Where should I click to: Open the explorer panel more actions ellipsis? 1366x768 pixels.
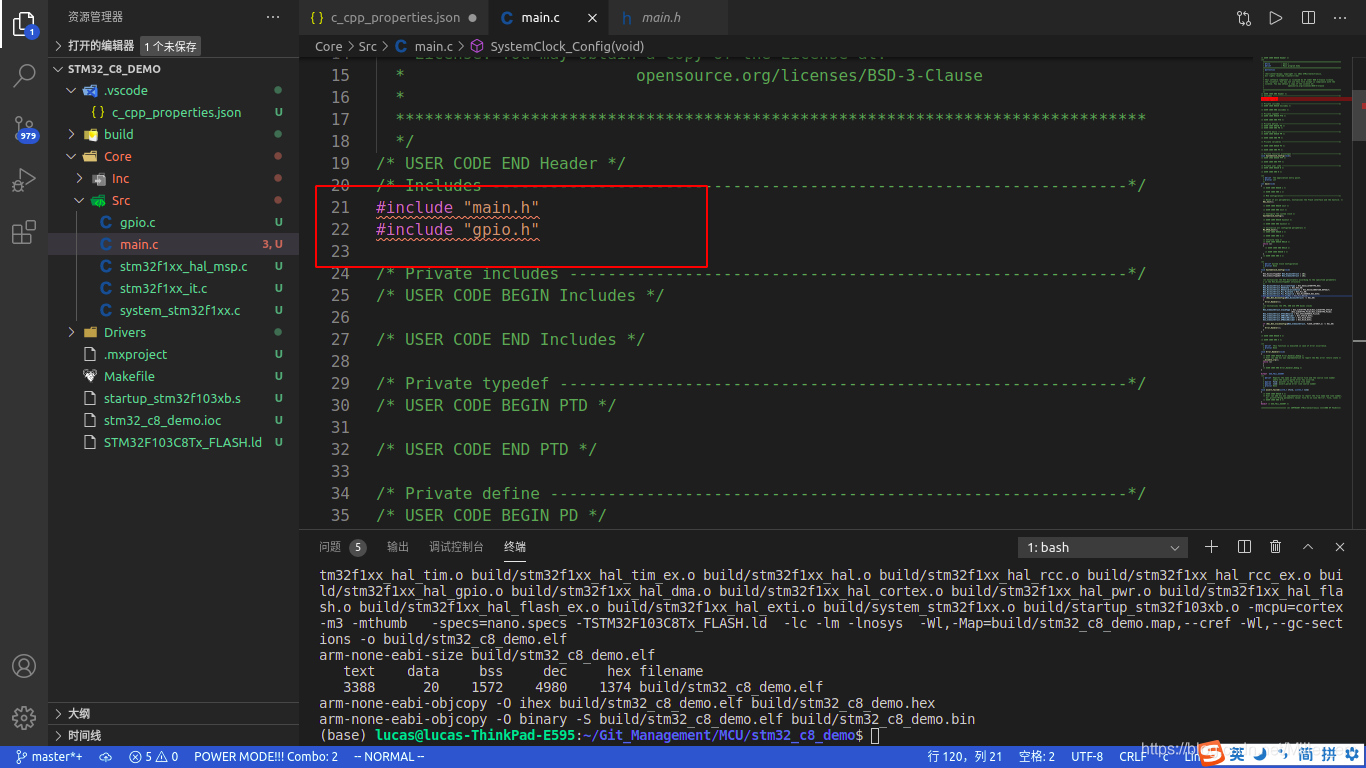click(x=273, y=17)
